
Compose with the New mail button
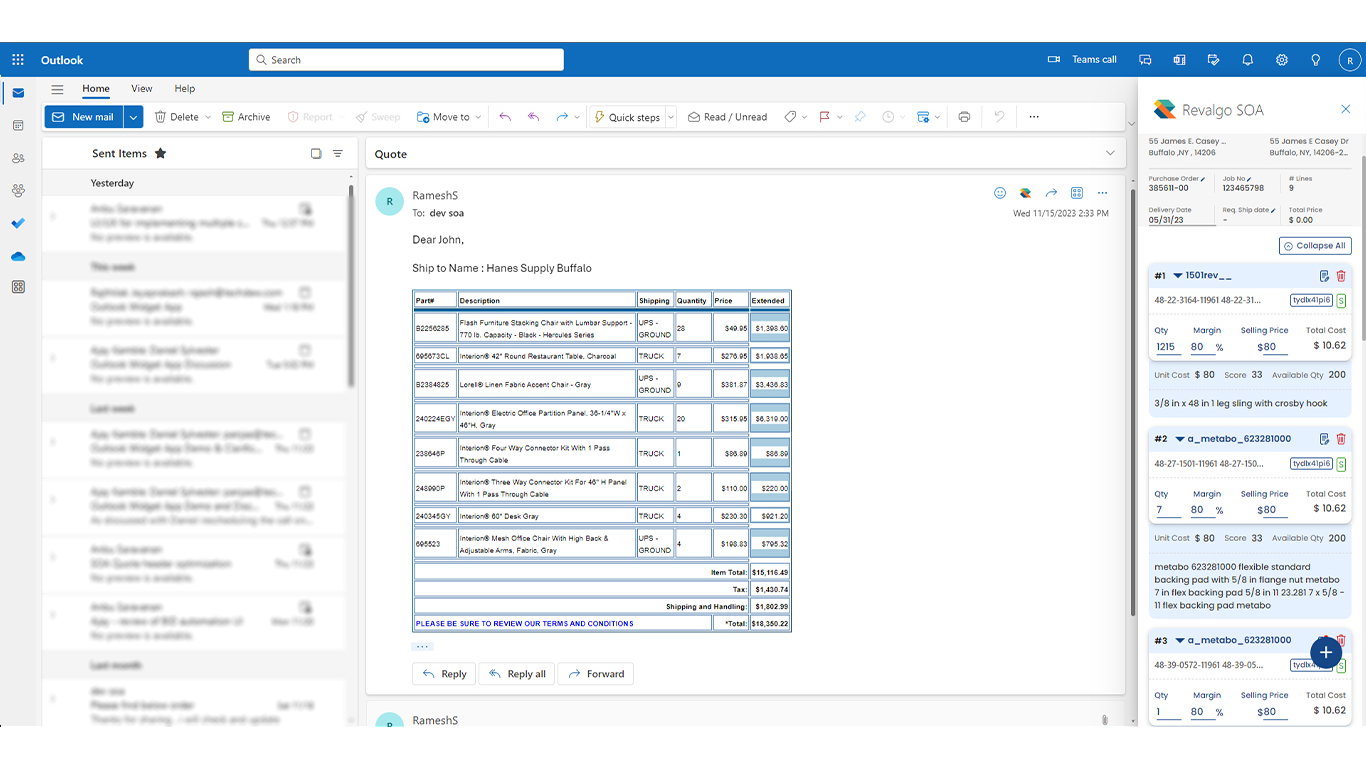[x=84, y=117]
